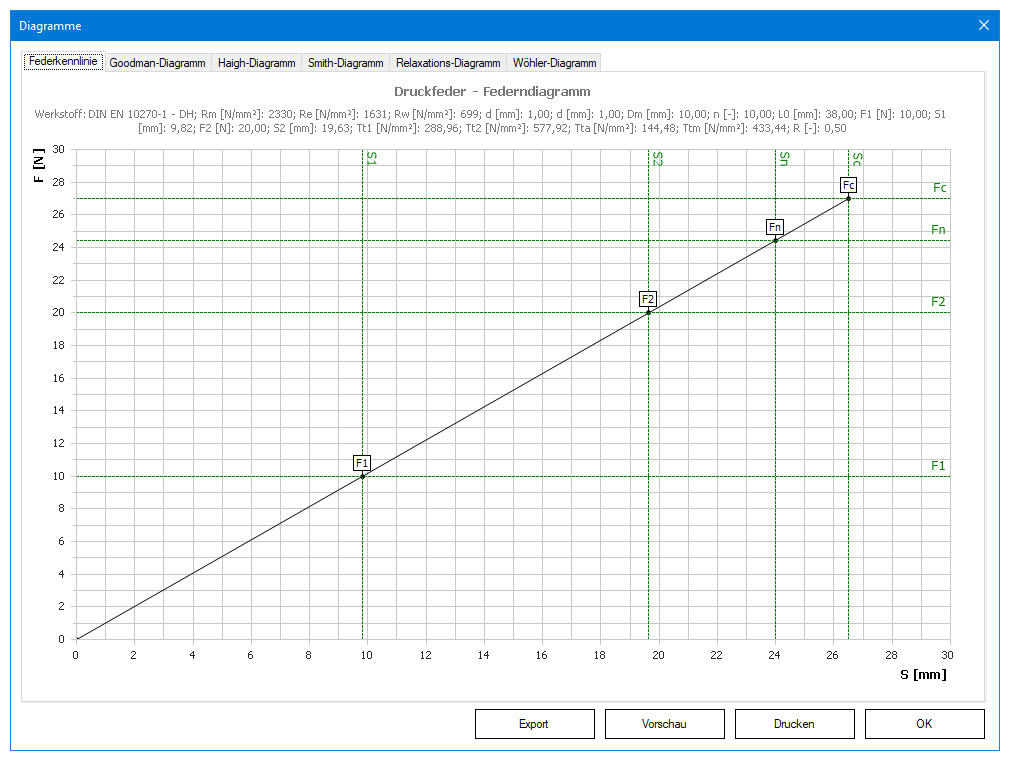Show the Relaxations-Diagramm tab
Viewport: 1010px width, 761px height.
(x=447, y=62)
